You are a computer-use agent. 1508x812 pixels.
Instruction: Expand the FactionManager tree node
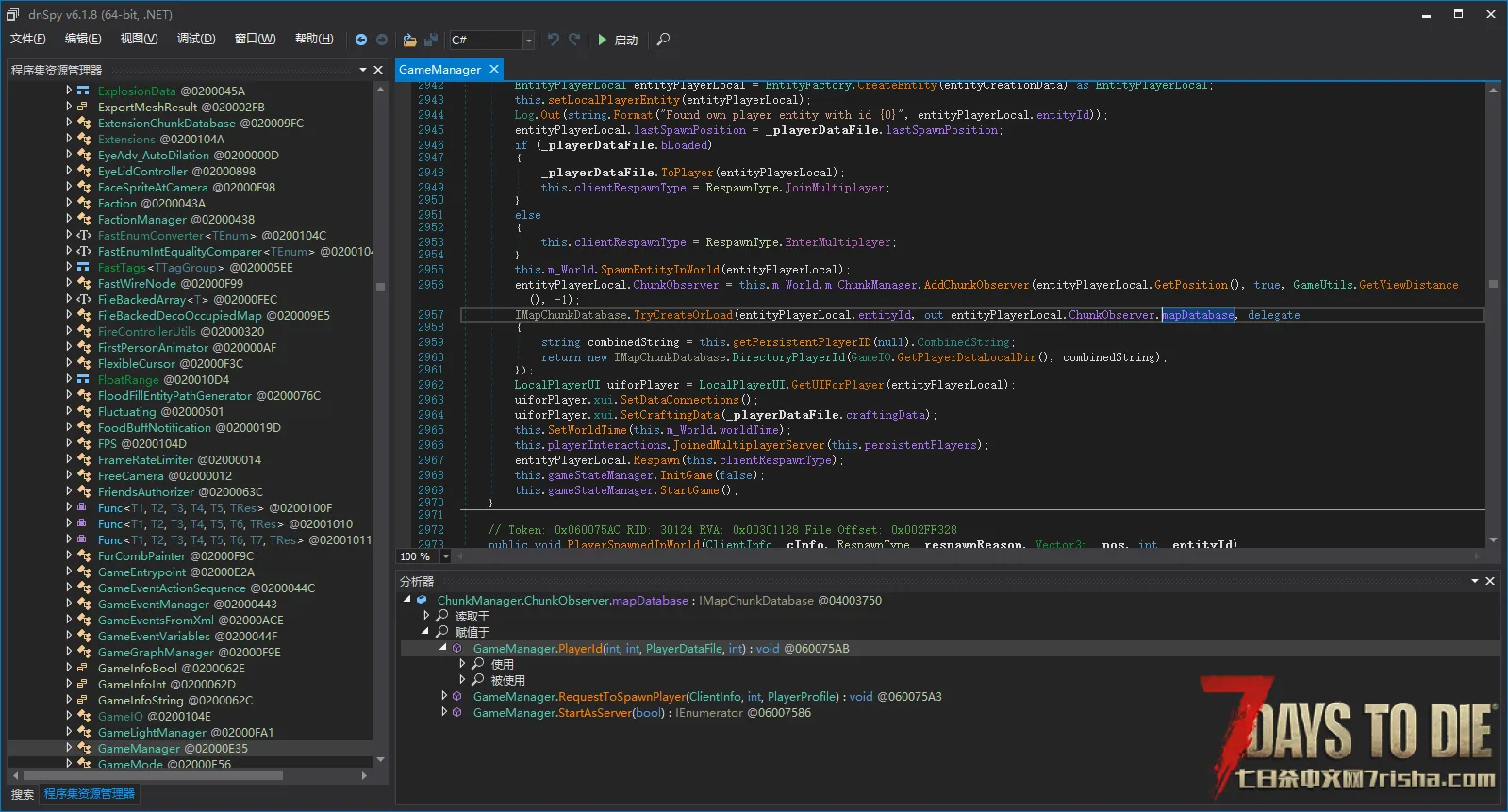pos(69,219)
